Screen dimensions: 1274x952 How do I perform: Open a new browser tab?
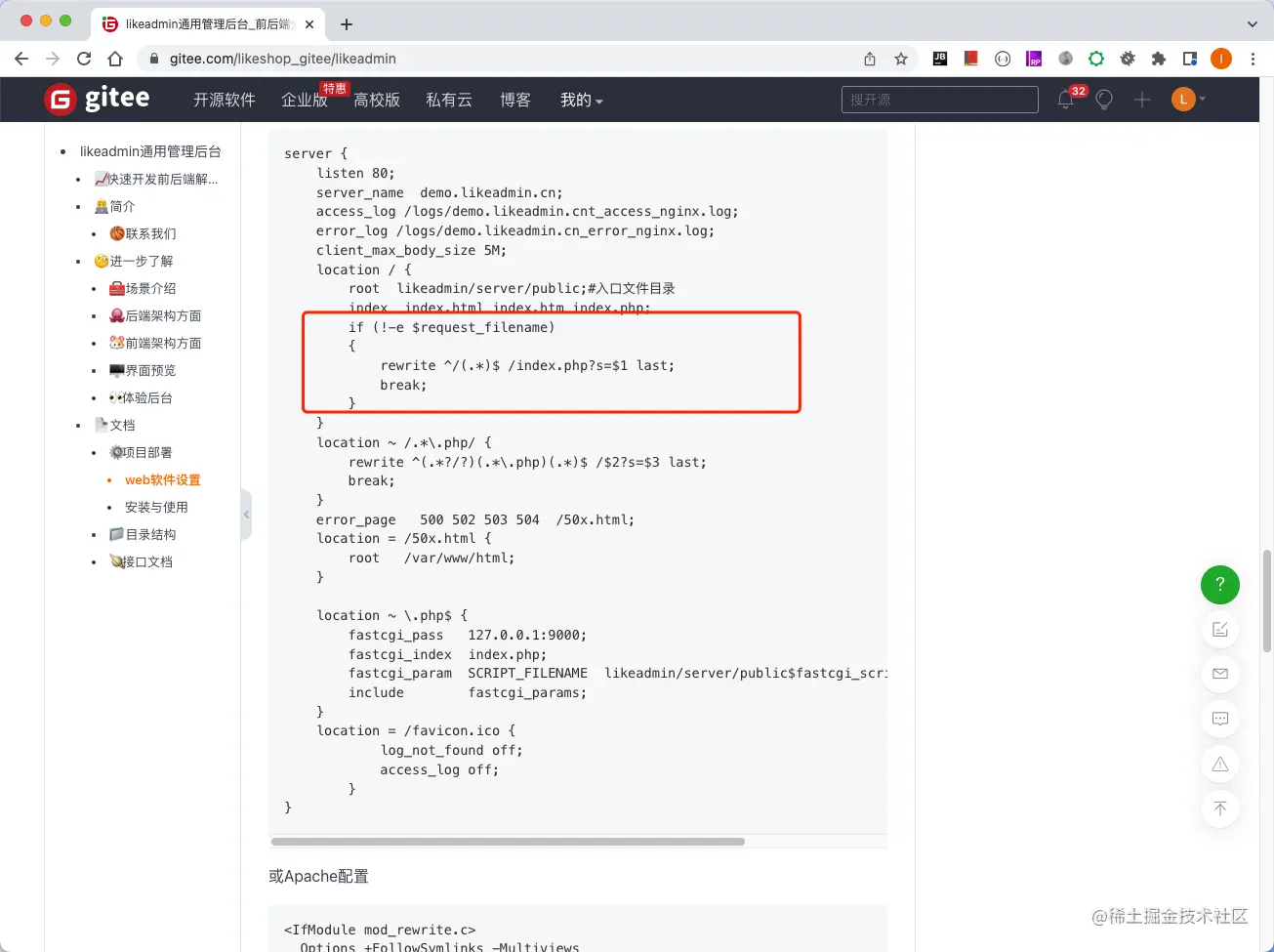pos(347,23)
